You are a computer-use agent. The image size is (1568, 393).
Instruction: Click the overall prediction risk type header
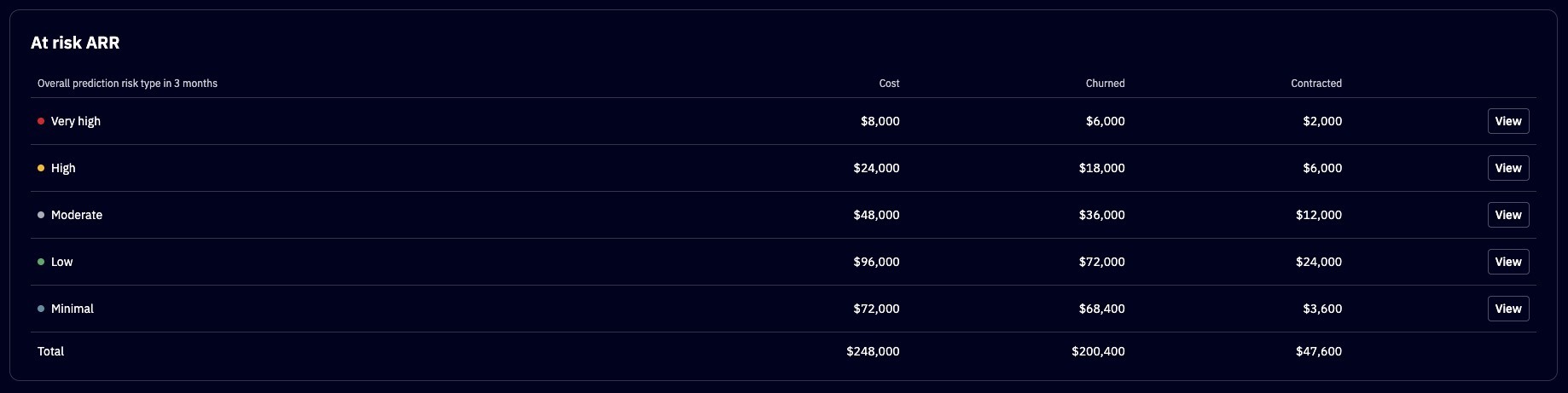(127, 84)
